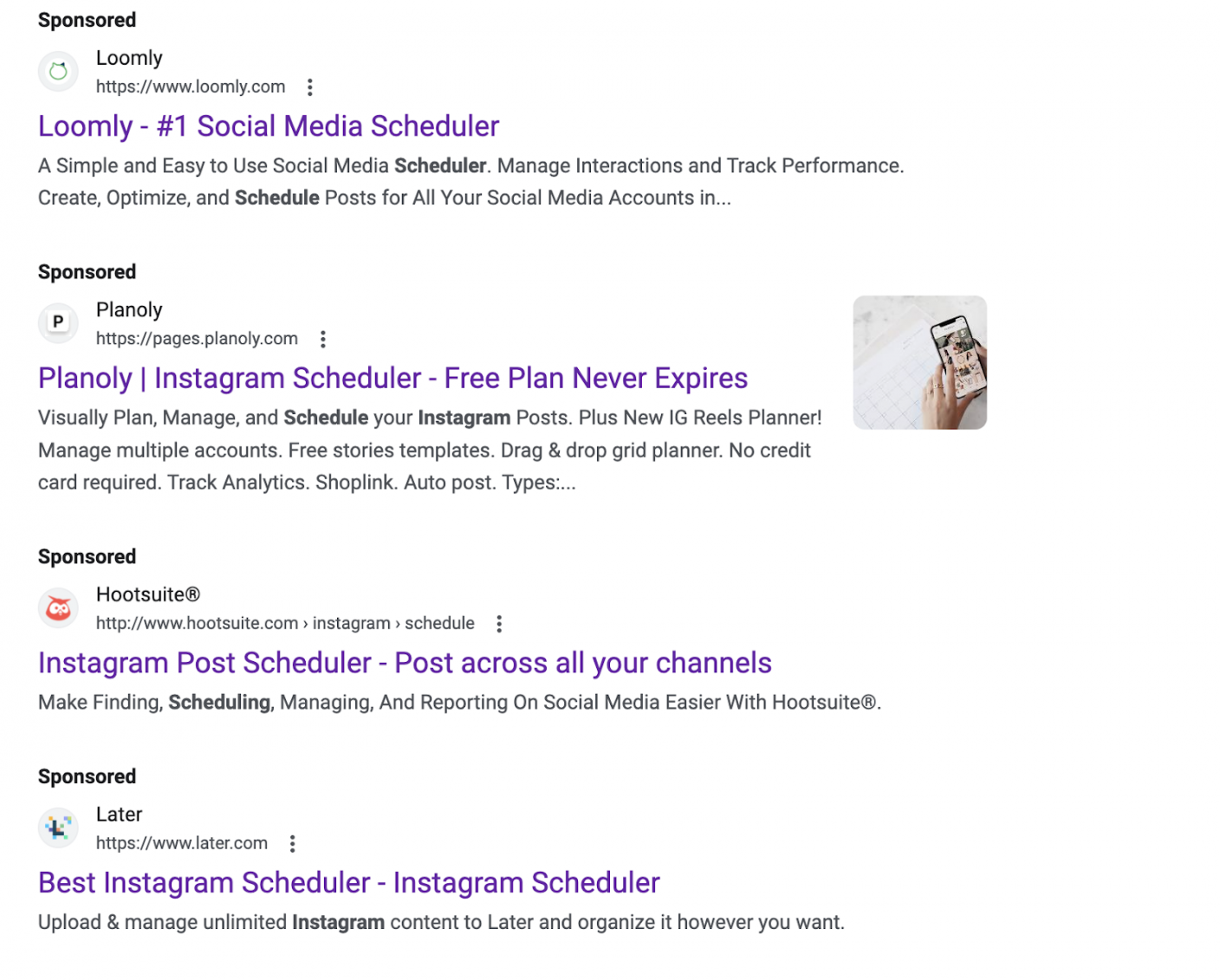Click the "Hootsuite®" advertiser name
The image size is (1220, 980).
[147, 594]
